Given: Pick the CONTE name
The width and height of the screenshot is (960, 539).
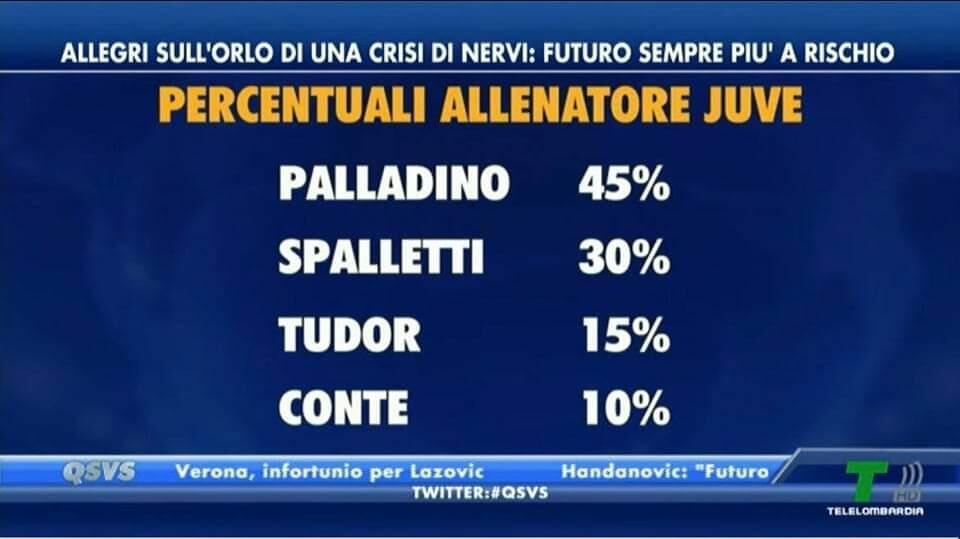Looking at the screenshot, I should tap(343, 407).
